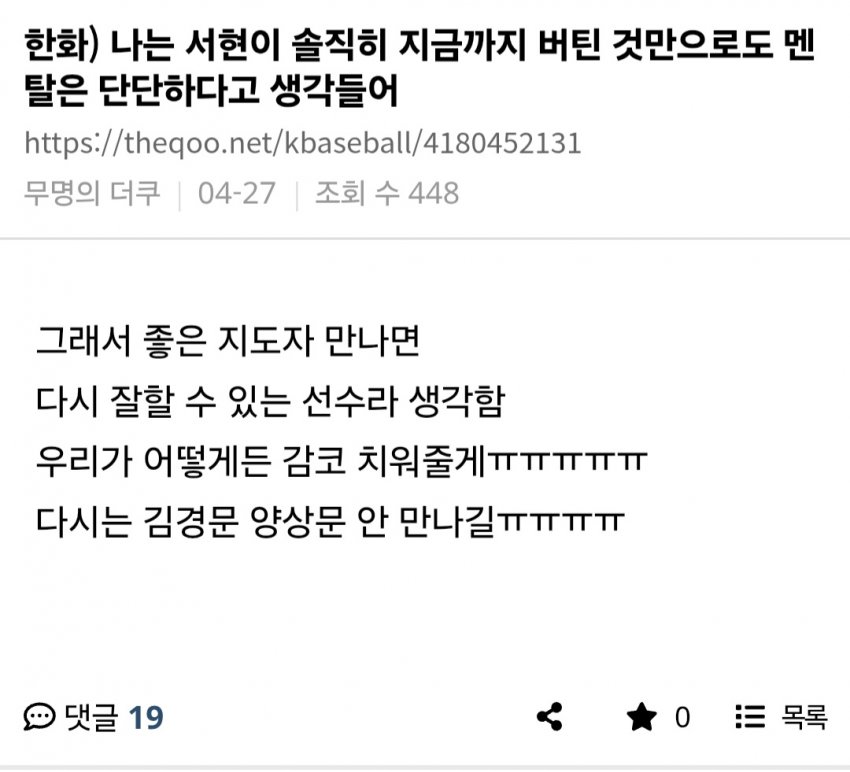Open the 댓글 19 comments link
This screenshot has width=850, height=772.
click(x=93, y=717)
